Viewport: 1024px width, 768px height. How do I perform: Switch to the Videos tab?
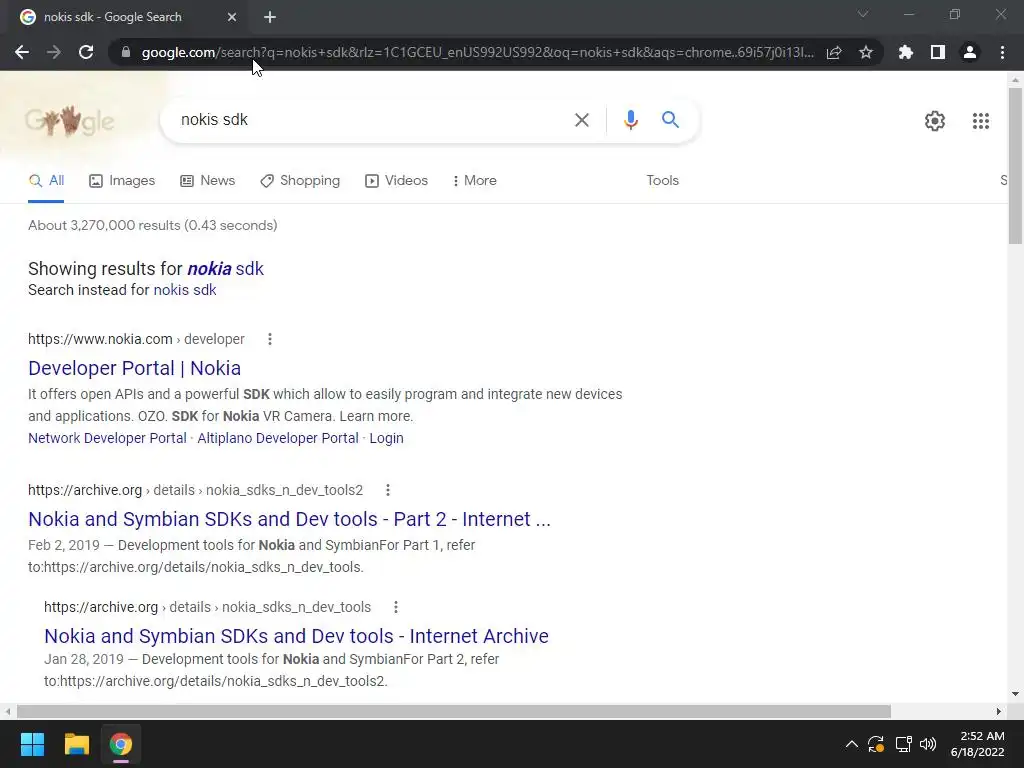[396, 181]
